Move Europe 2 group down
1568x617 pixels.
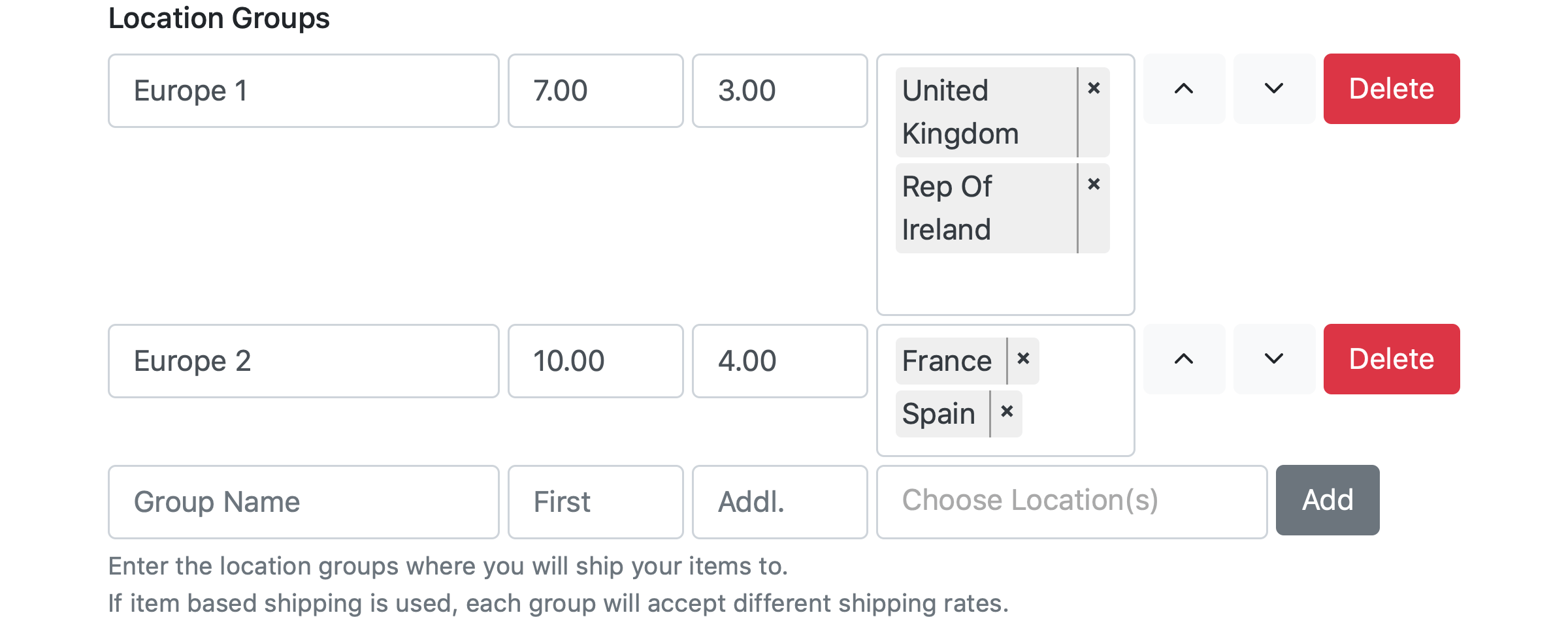tap(1274, 359)
